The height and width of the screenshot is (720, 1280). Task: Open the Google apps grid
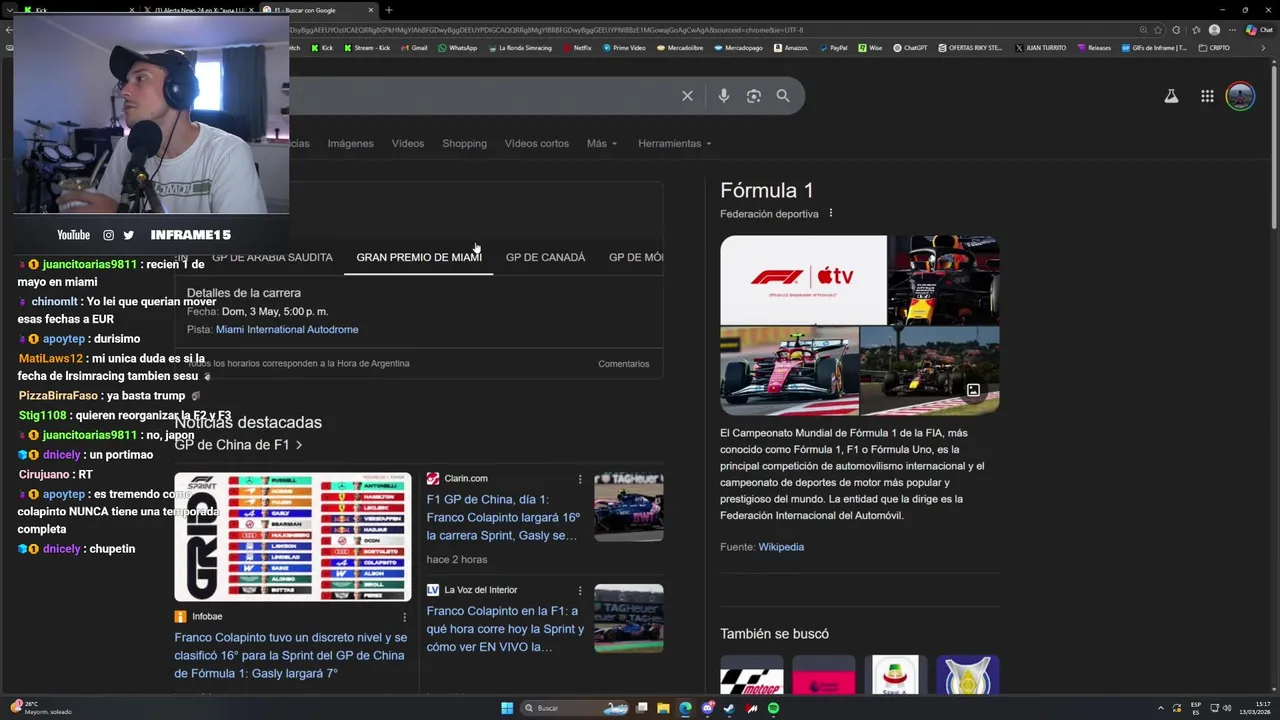point(1207,96)
